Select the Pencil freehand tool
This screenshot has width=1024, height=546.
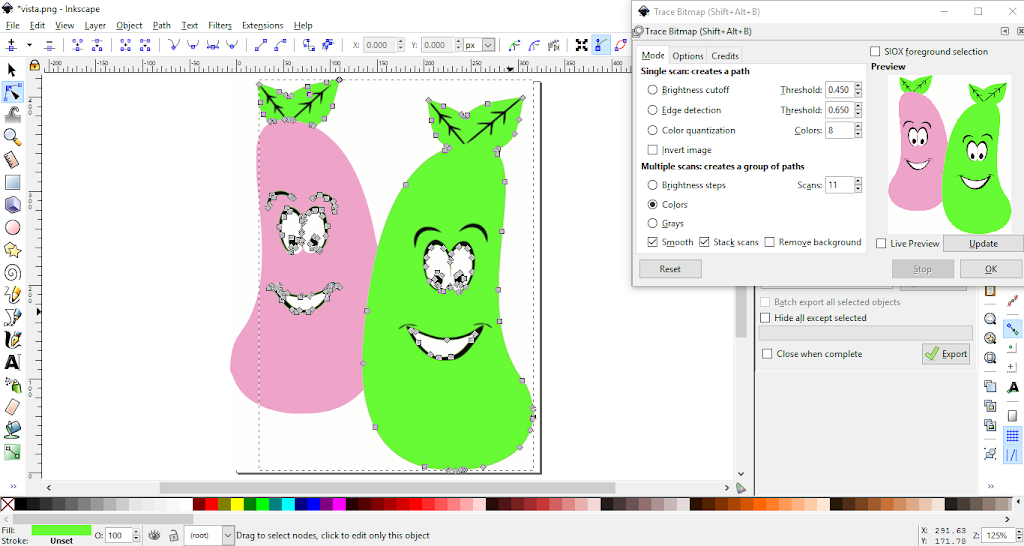pos(12,295)
